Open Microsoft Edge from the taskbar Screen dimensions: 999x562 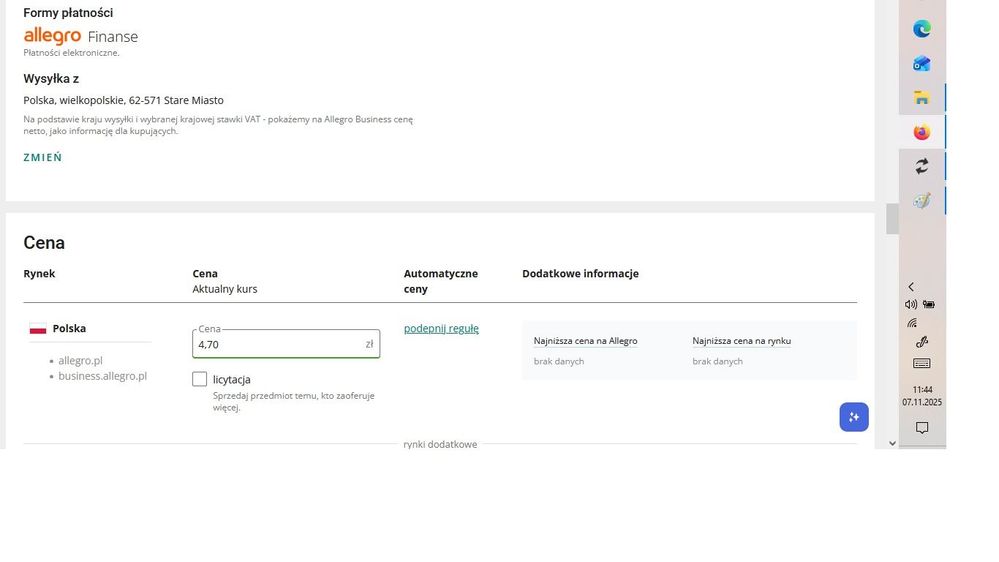[x=921, y=29]
